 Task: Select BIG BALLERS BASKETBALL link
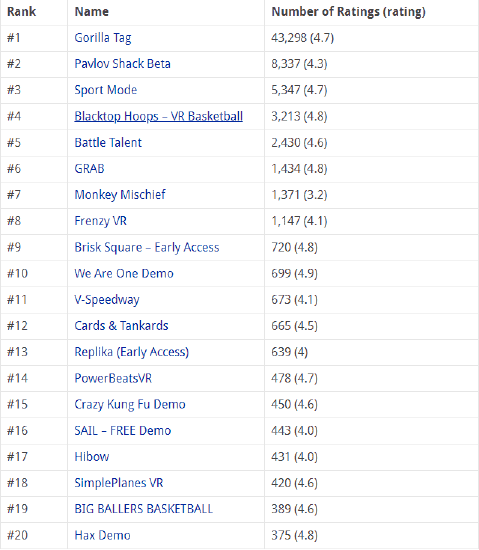pos(144,509)
